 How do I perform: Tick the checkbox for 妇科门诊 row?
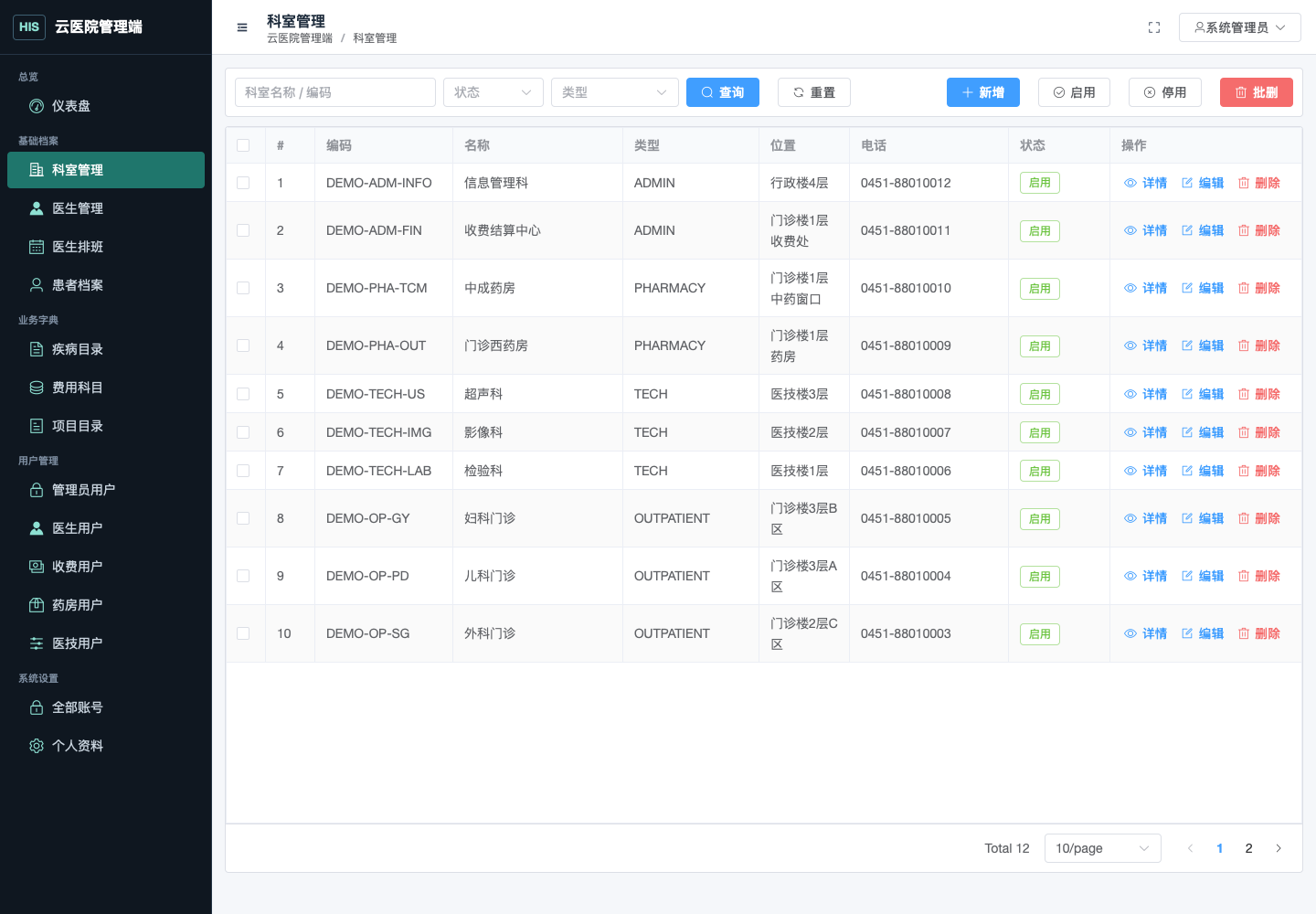click(243, 518)
